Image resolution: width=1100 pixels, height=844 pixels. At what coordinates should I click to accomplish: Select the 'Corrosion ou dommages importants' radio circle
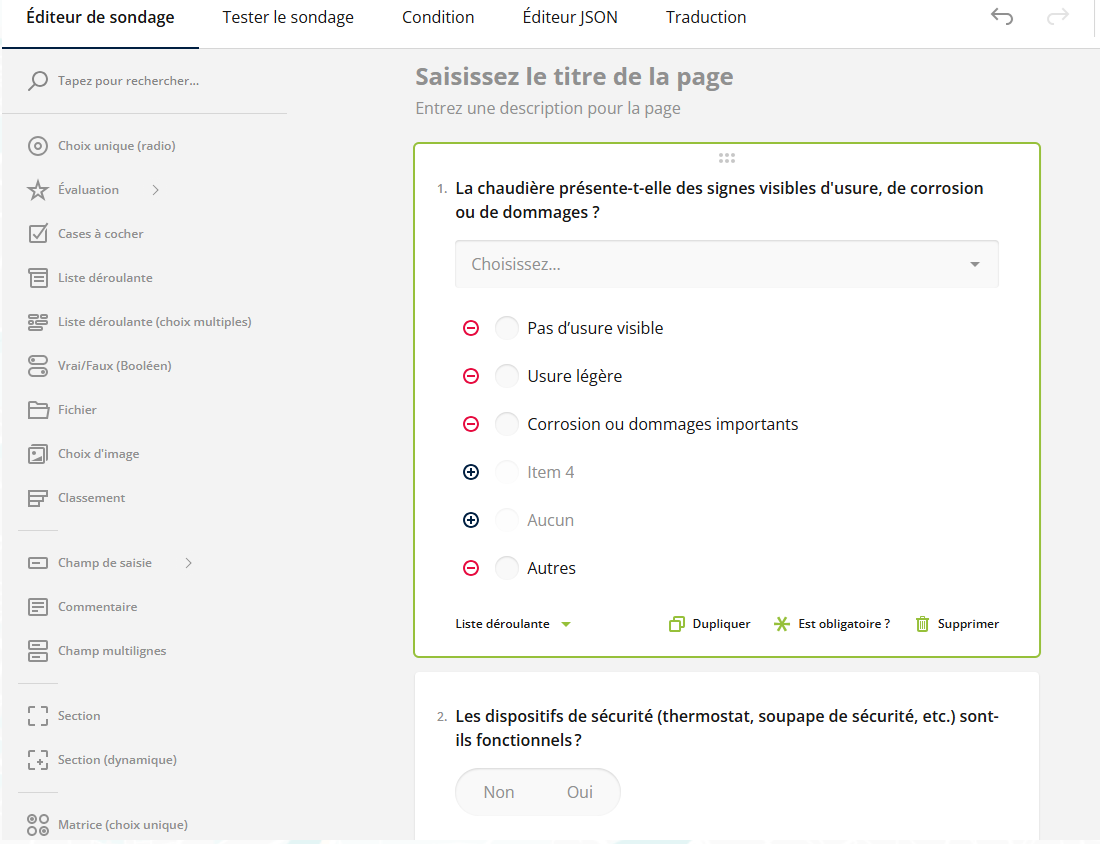[x=507, y=424]
